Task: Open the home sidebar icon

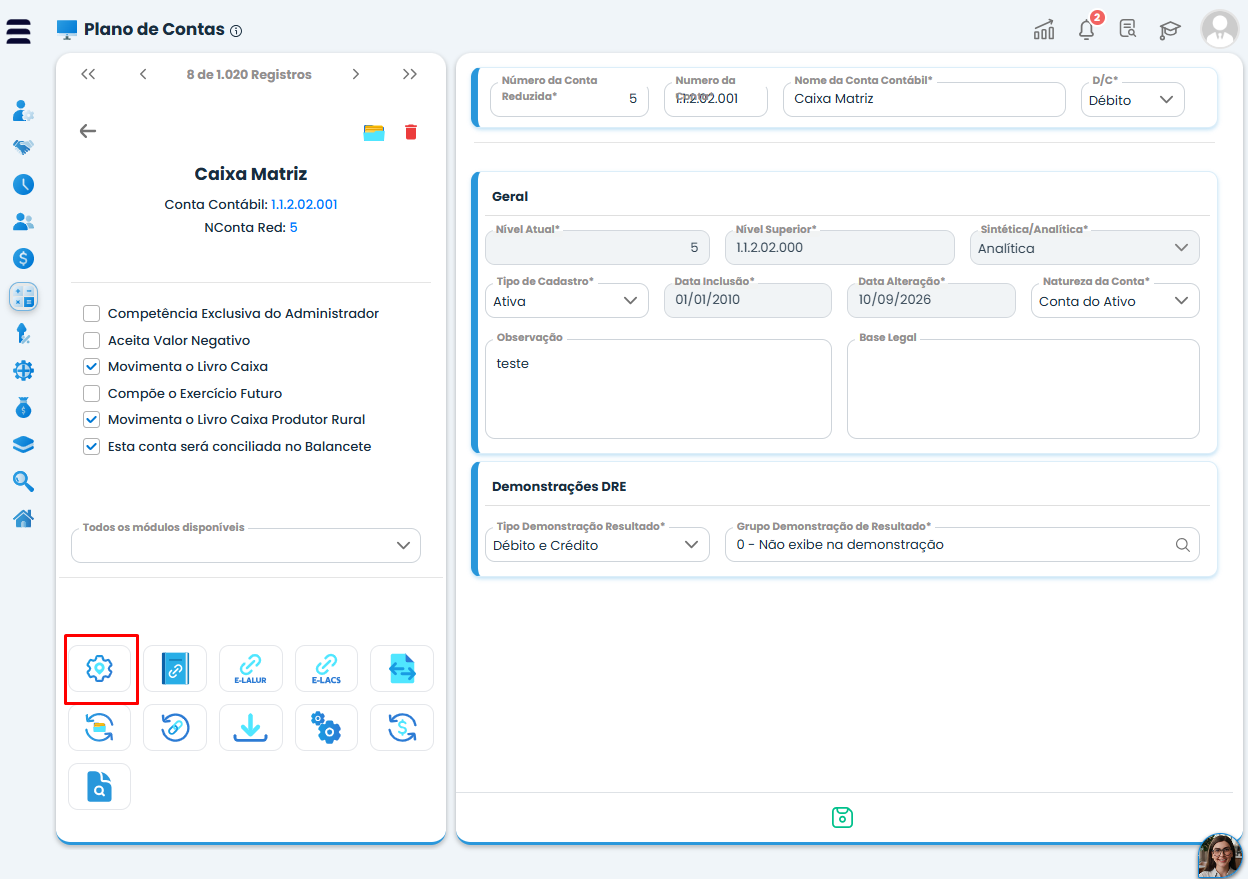Action: (x=24, y=518)
